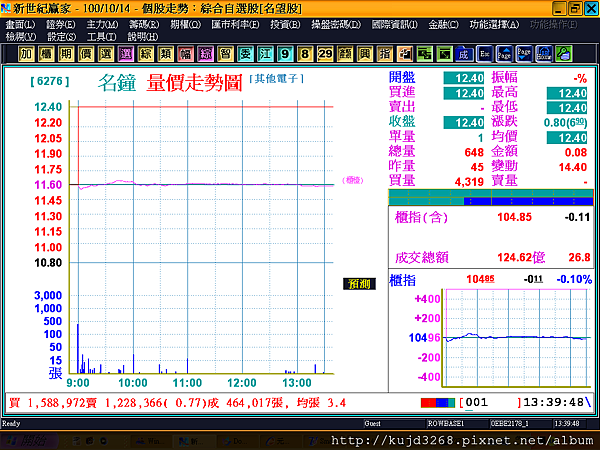Screen dimensions: 600x450
Task: Open the 匯市利率(F) menu
Action: (x=235, y=25)
